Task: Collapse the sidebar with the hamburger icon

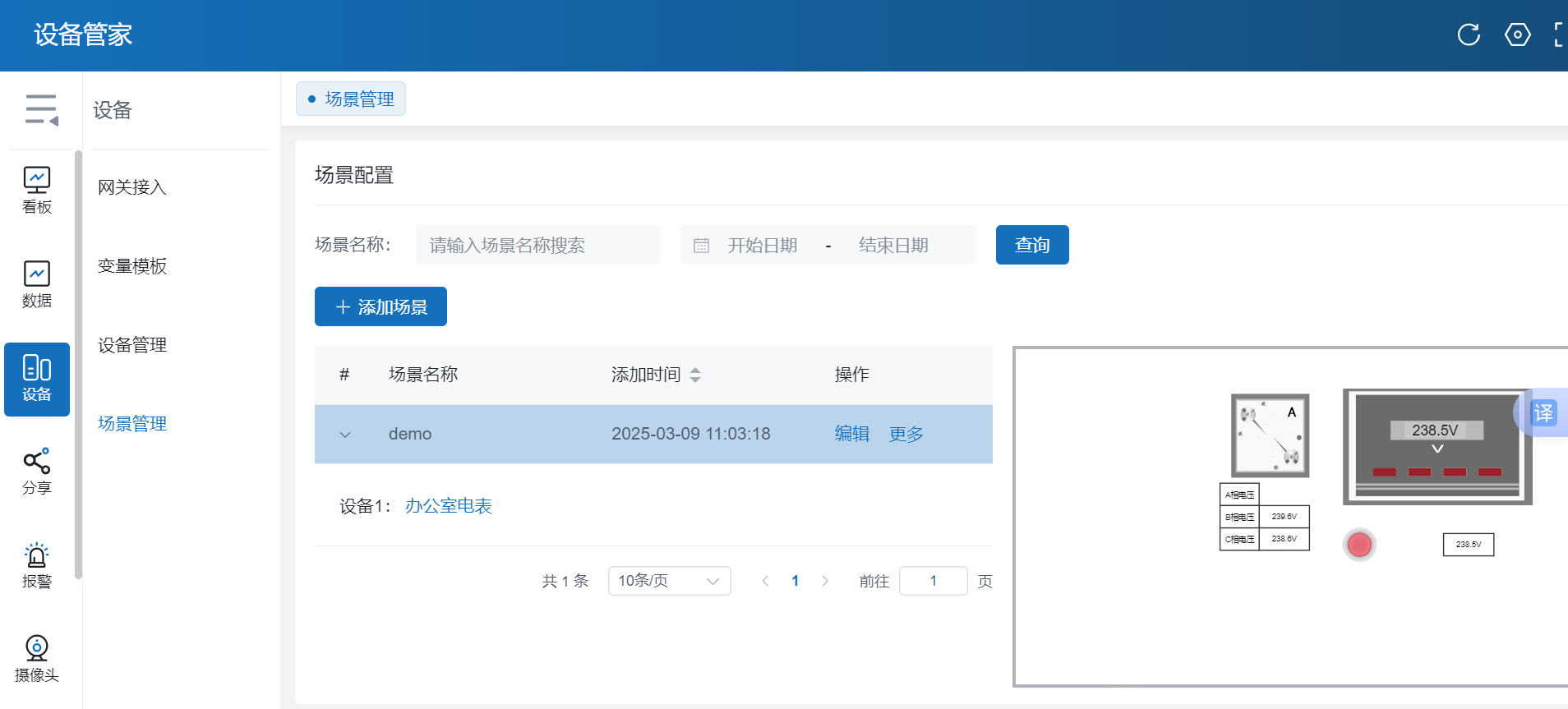Action: [41, 109]
